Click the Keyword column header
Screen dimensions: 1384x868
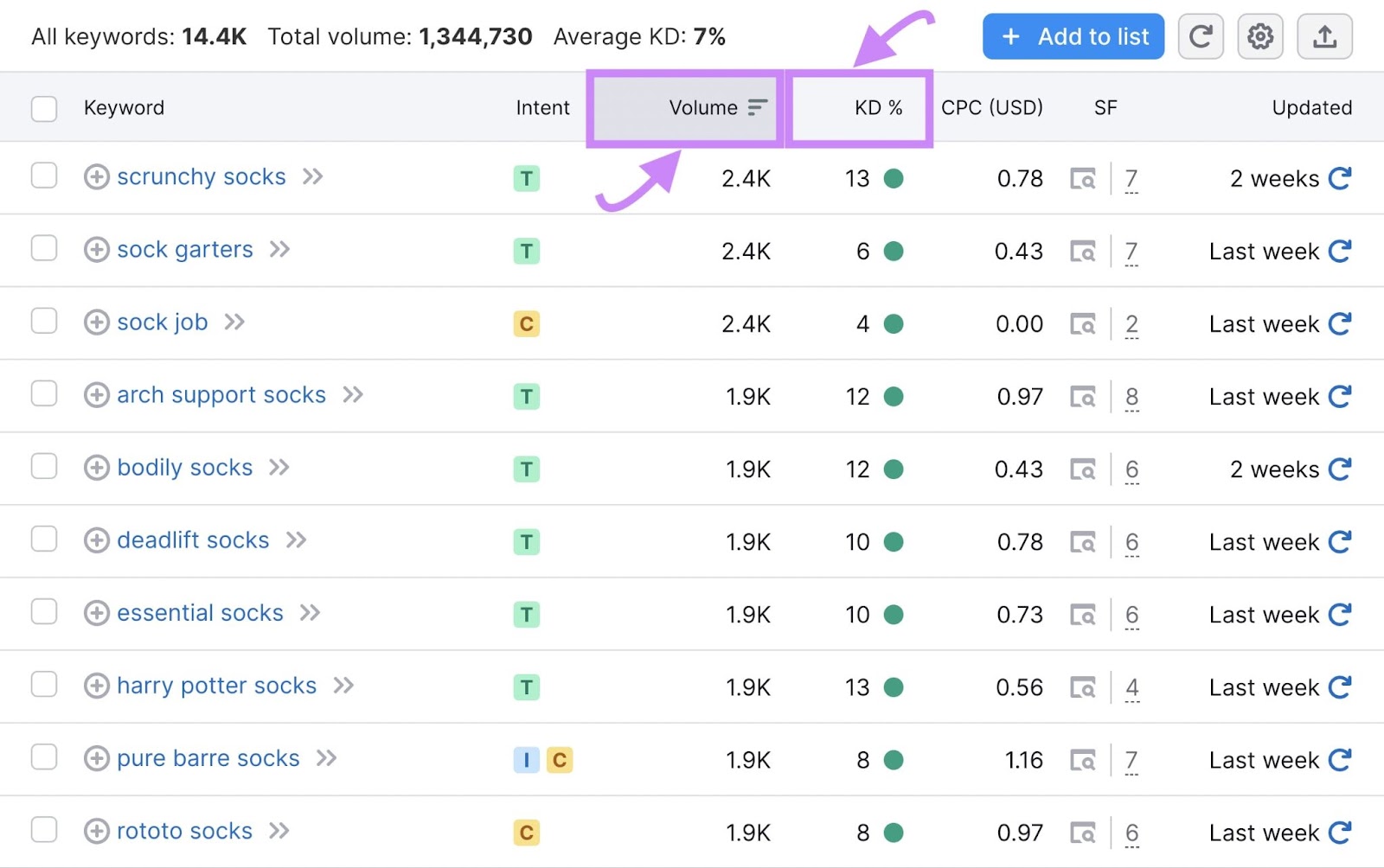124,108
